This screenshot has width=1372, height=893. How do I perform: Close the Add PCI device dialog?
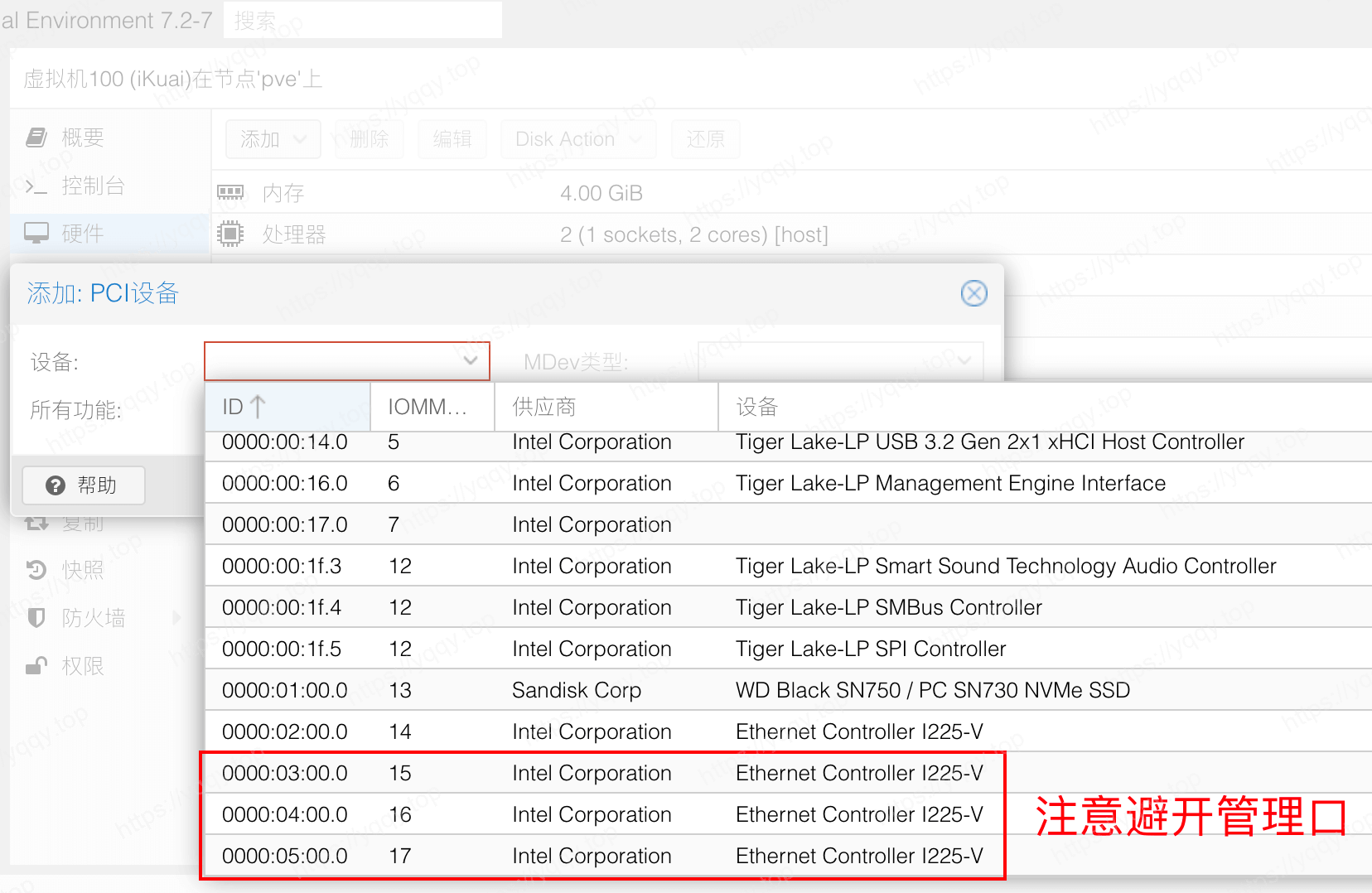[x=973, y=293]
